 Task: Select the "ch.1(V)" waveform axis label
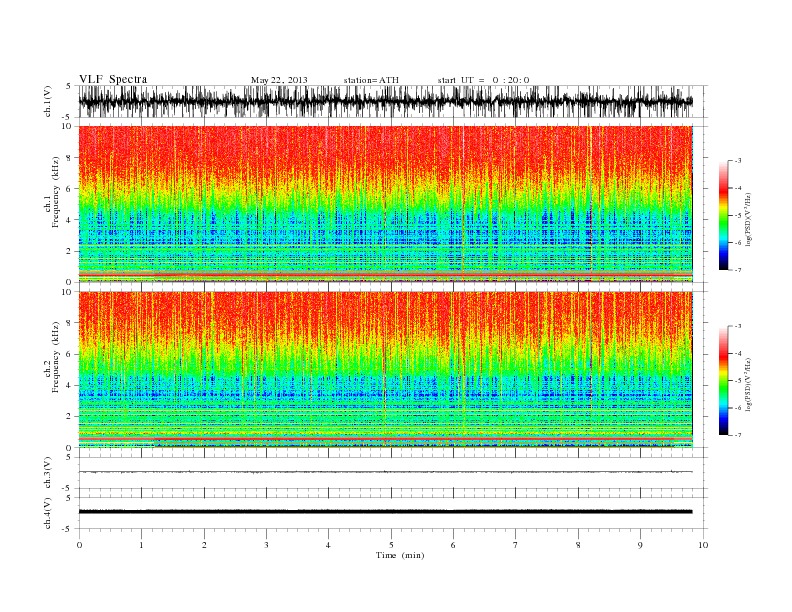pyautogui.click(x=48, y=101)
